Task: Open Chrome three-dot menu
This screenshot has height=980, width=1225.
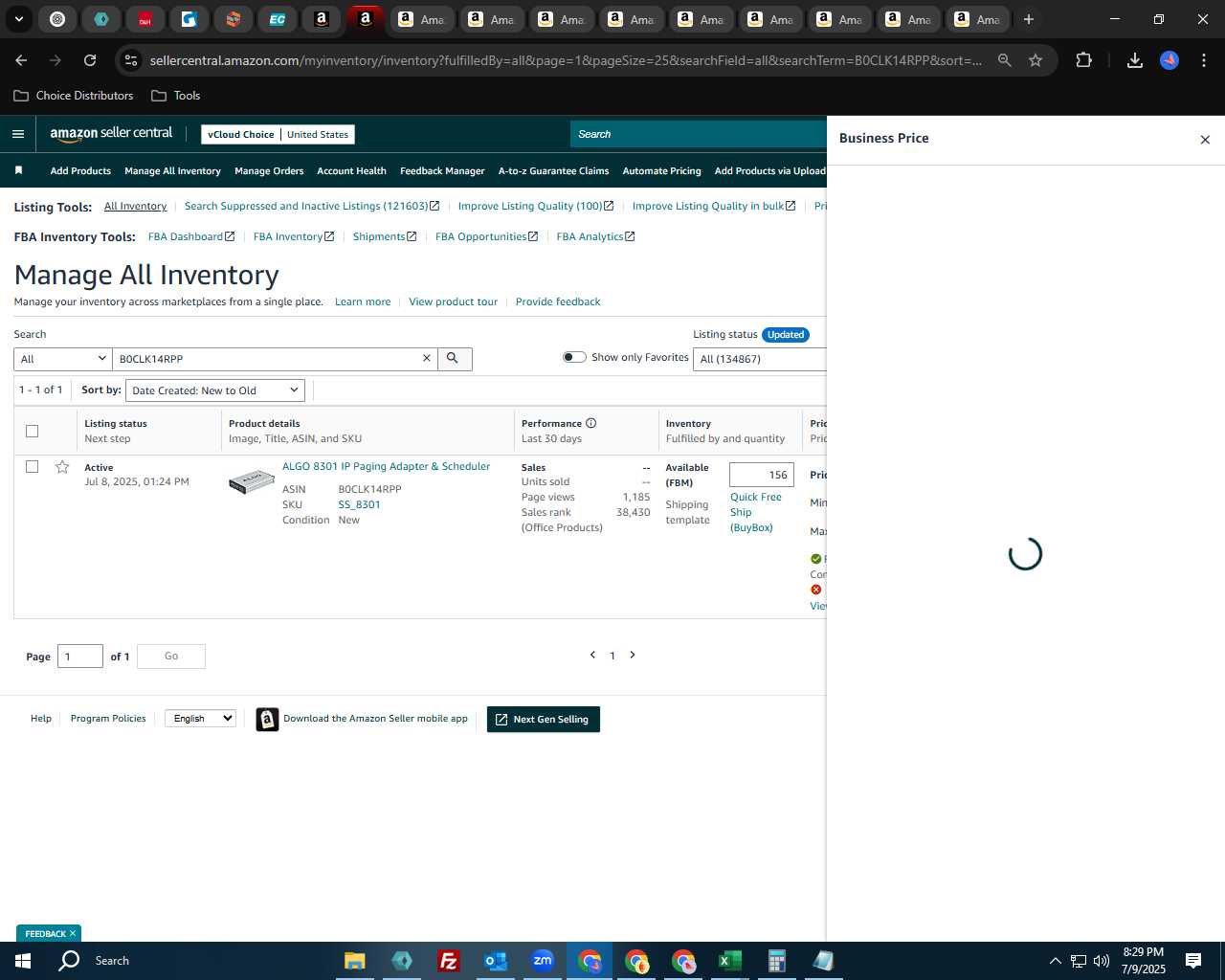Action: pyautogui.click(x=1204, y=60)
